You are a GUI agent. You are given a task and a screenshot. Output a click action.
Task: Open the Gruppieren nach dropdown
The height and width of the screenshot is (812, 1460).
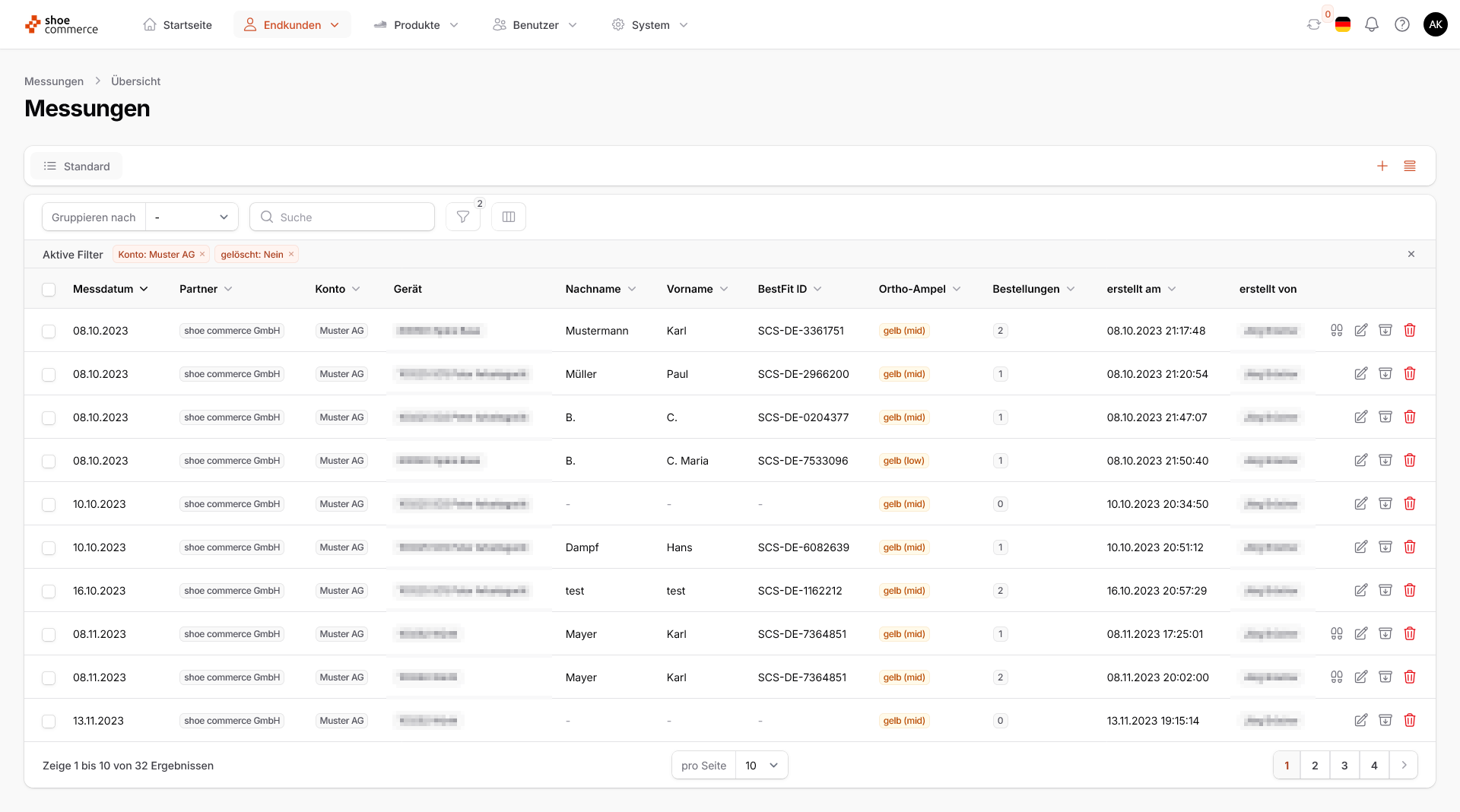point(192,217)
